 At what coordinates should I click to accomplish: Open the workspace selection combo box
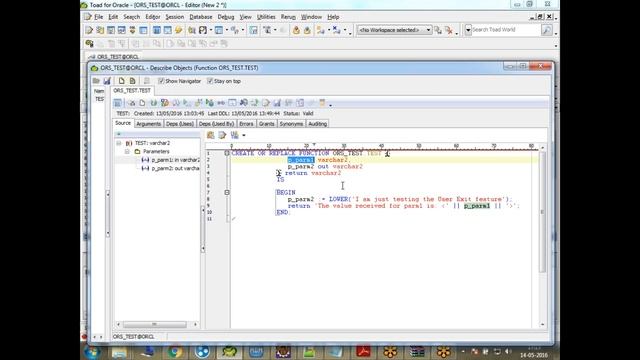(394, 30)
